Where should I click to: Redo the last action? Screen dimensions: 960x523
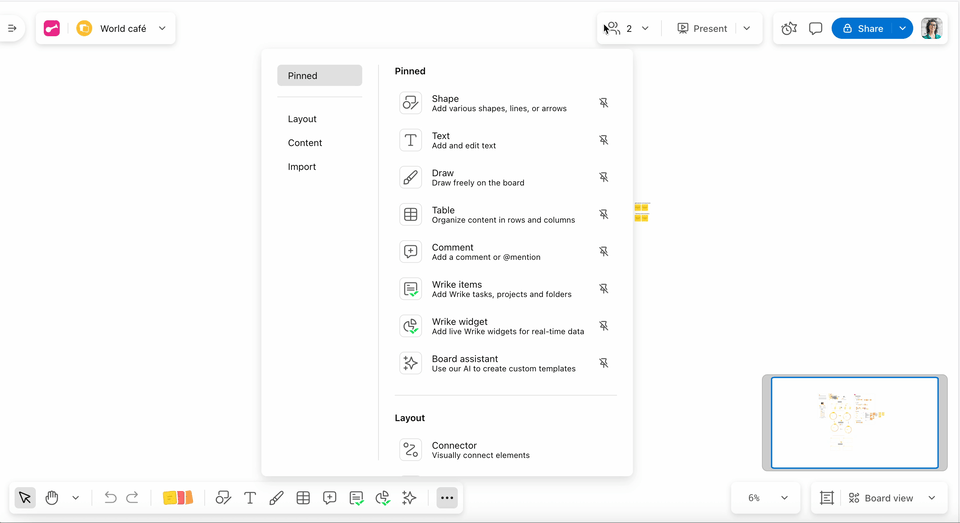click(x=132, y=498)
